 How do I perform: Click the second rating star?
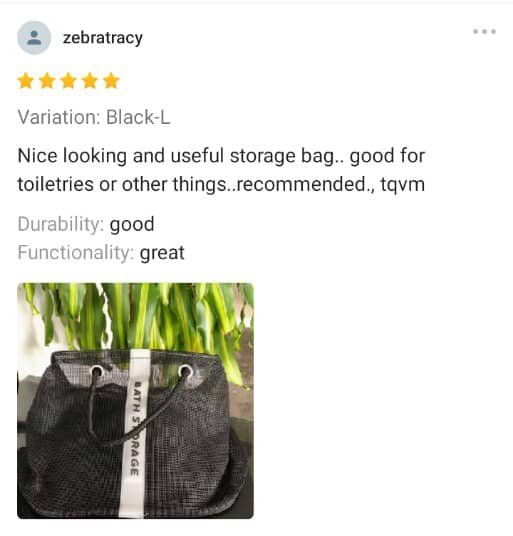pos(47,81)
